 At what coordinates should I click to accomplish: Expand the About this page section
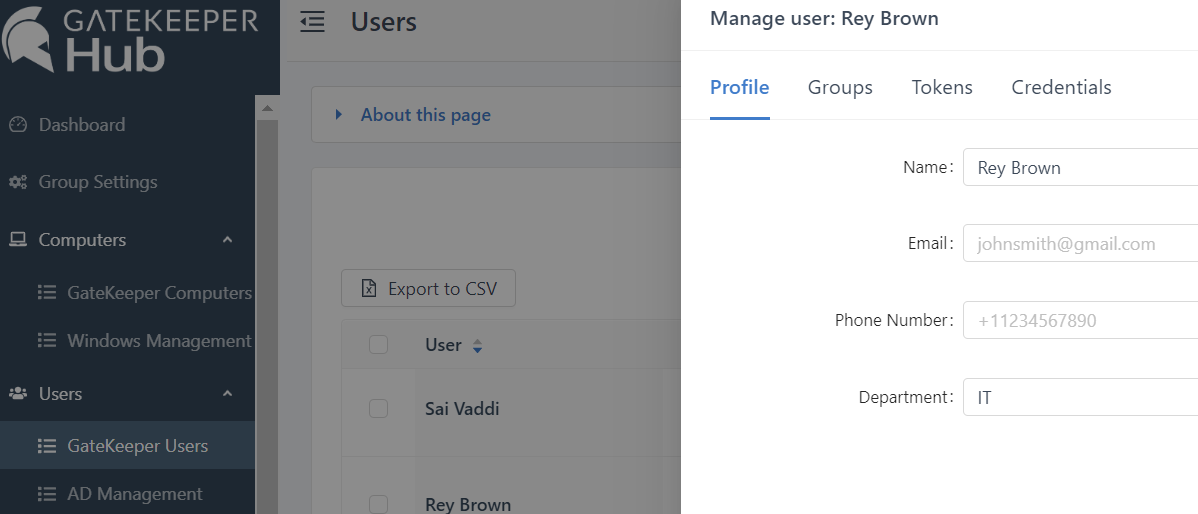[339, 115]
